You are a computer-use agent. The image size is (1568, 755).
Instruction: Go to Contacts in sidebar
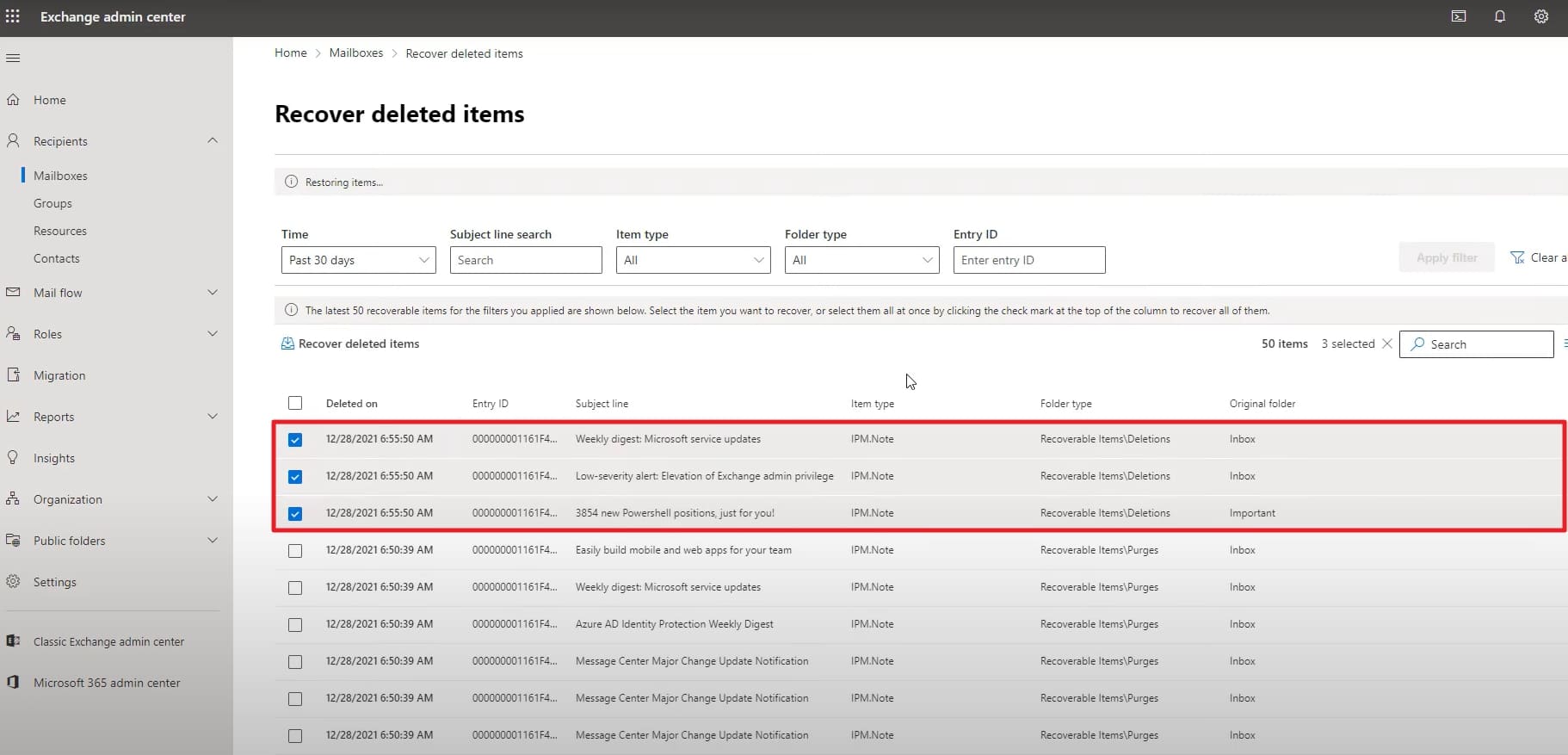[x=57, y=258]
